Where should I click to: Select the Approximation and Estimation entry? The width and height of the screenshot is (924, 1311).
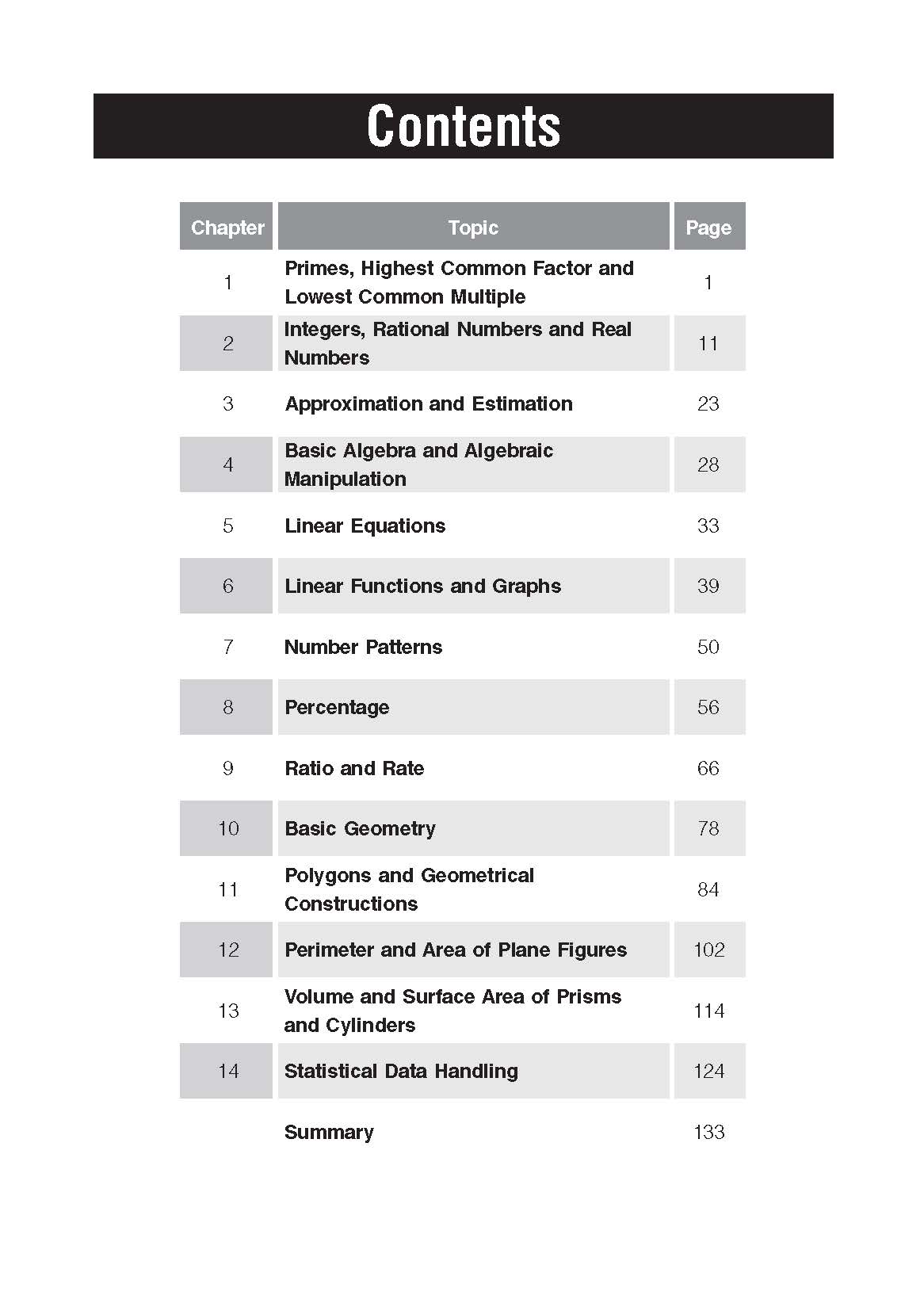[x=428, y=403]
